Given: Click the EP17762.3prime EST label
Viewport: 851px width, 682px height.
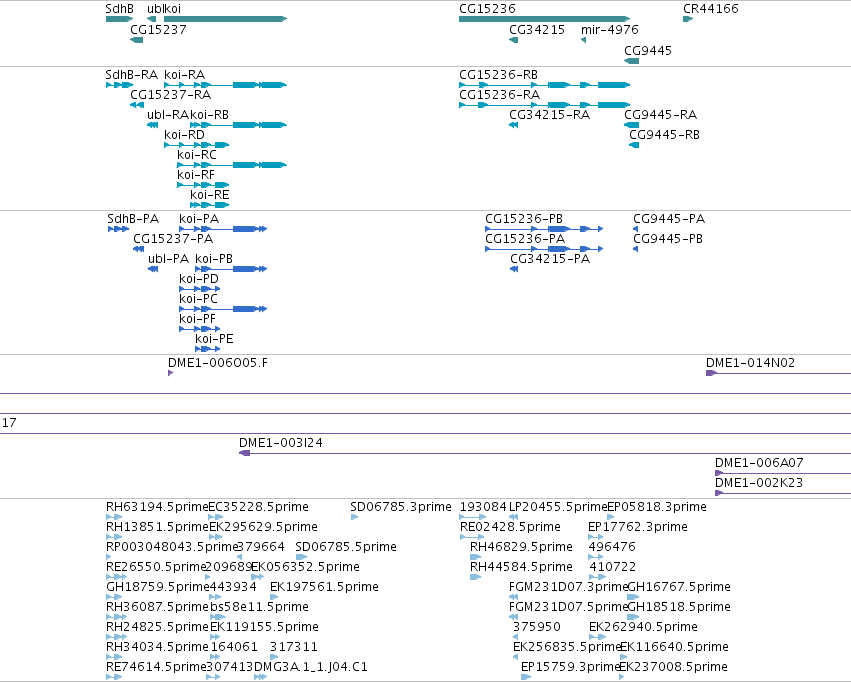Looking at the screenshot, I should coord(638,527).
